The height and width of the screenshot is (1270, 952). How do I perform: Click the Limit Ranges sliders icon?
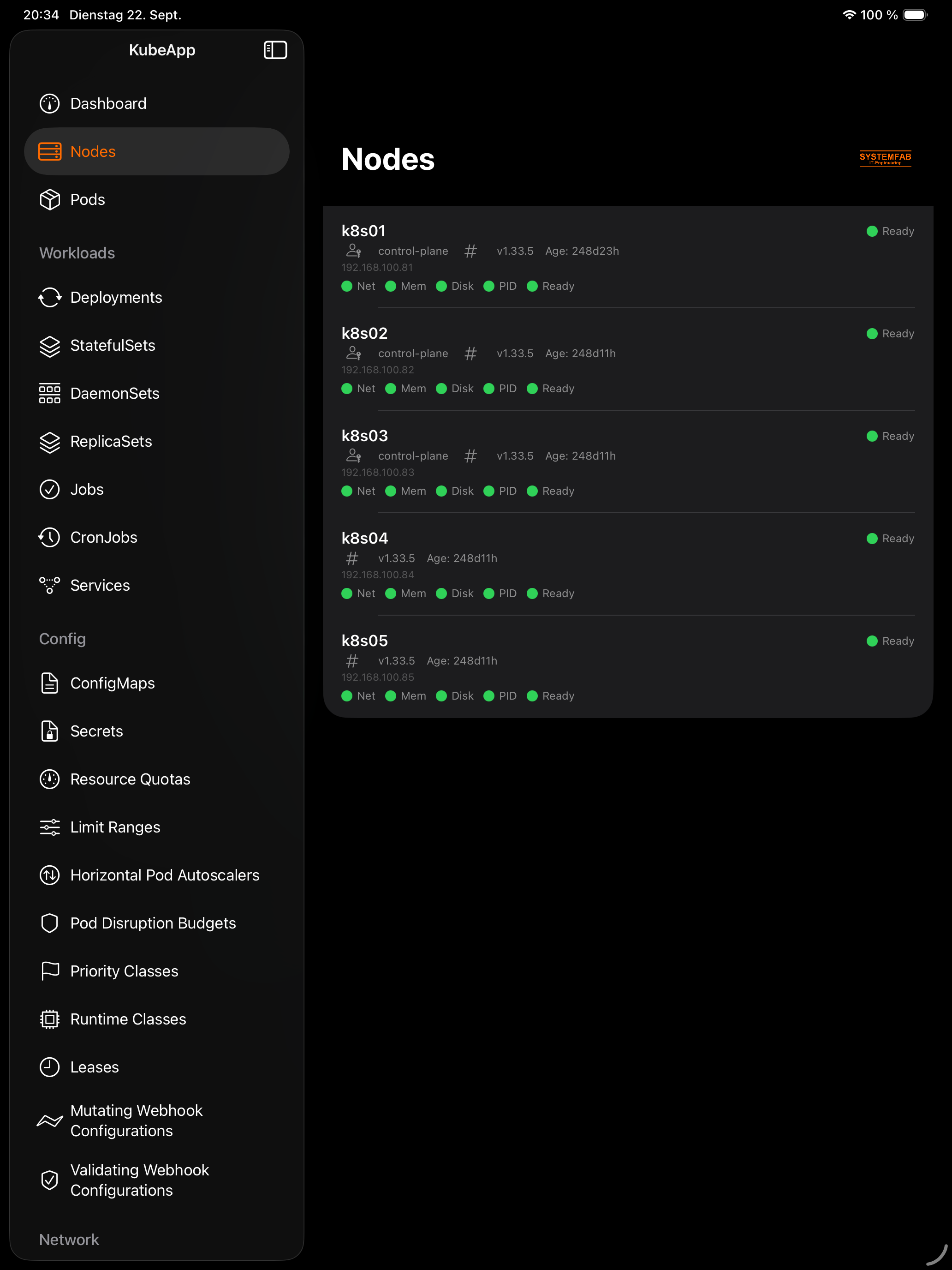tap(50, 827)
